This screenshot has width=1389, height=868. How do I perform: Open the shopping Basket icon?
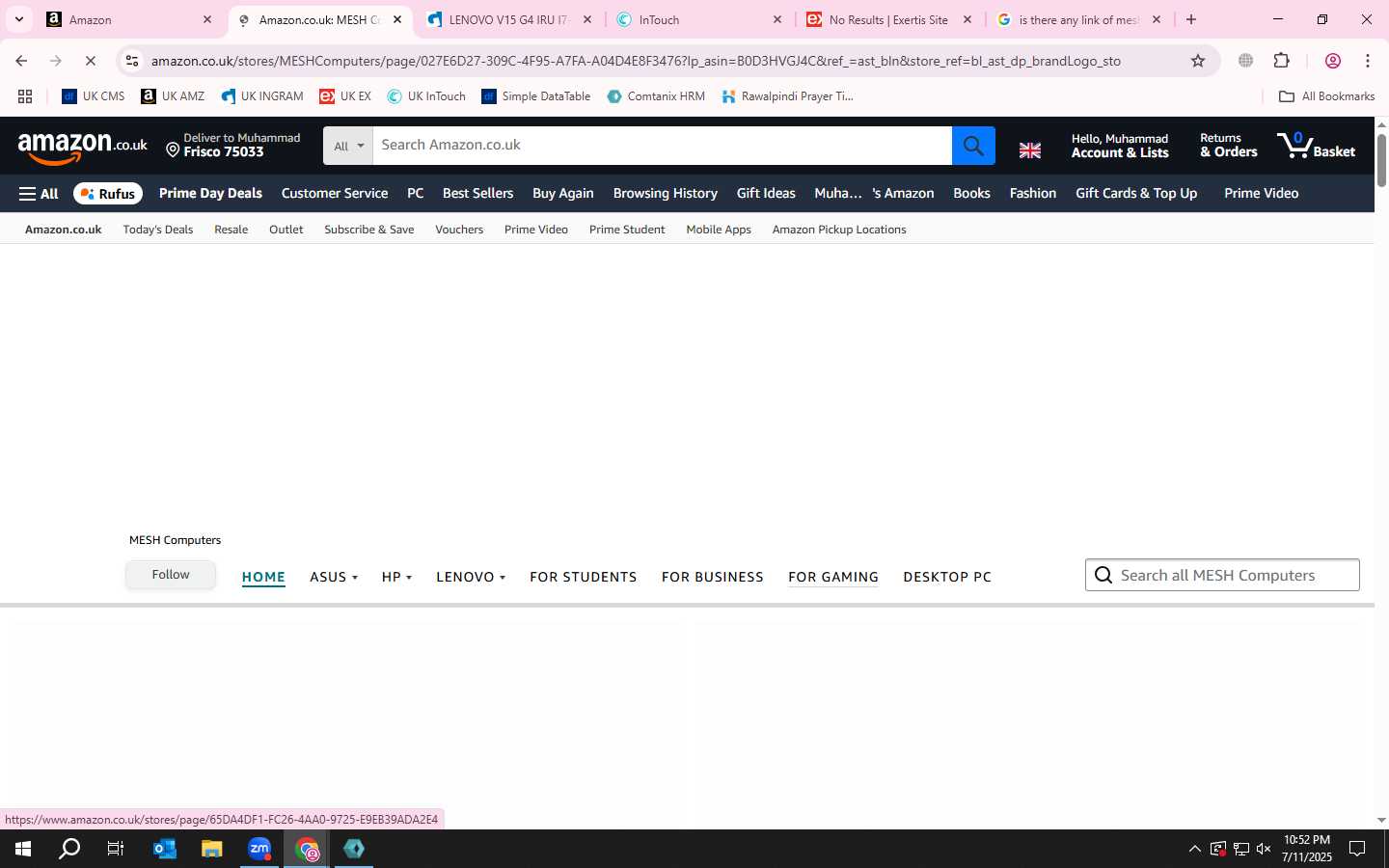1316,146
